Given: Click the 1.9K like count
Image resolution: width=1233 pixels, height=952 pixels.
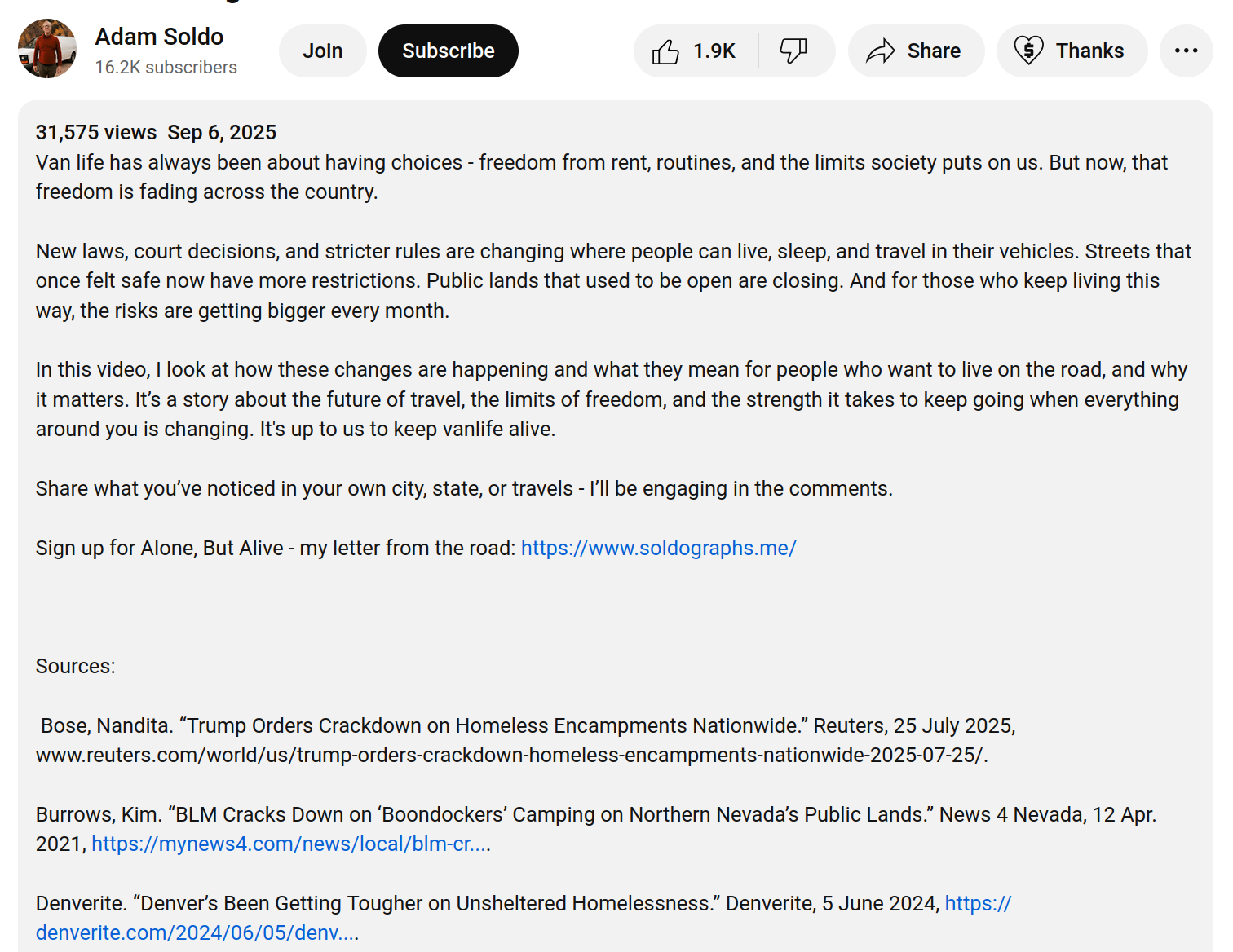Looking at the screenshot, I should click(714, 51).
